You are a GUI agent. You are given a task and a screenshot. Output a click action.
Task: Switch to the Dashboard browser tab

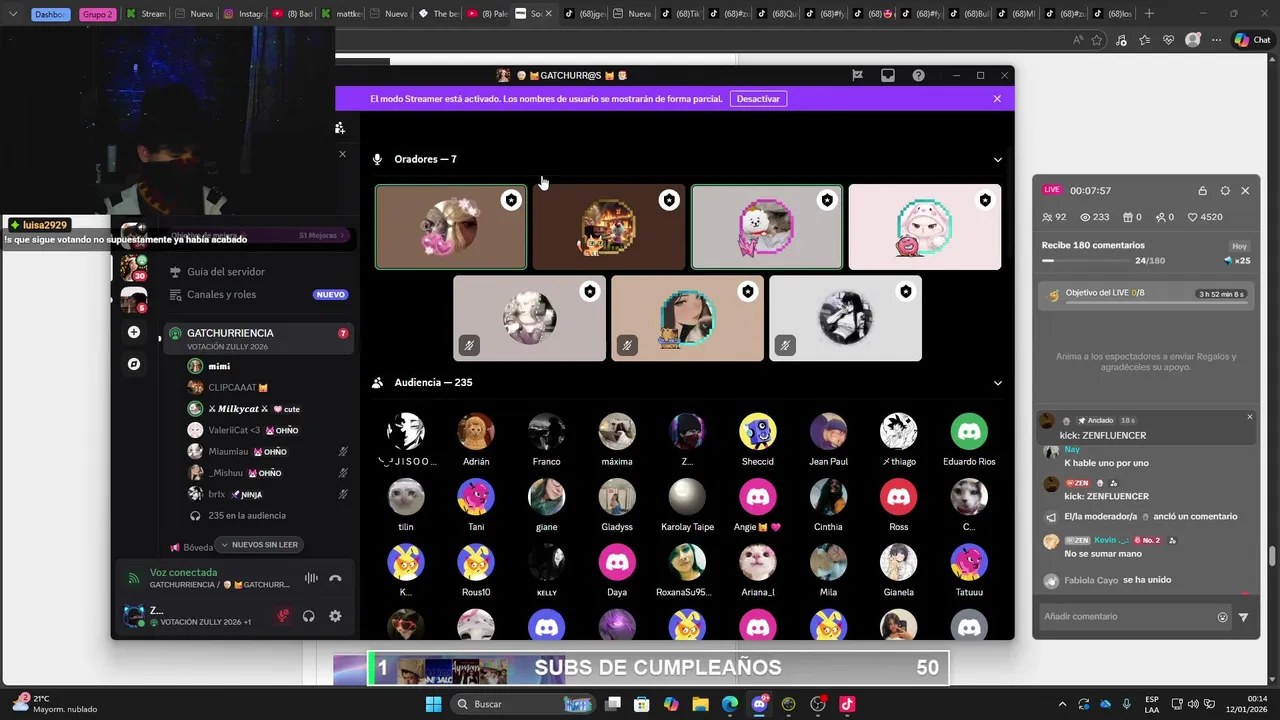click(x=50, y=14)
